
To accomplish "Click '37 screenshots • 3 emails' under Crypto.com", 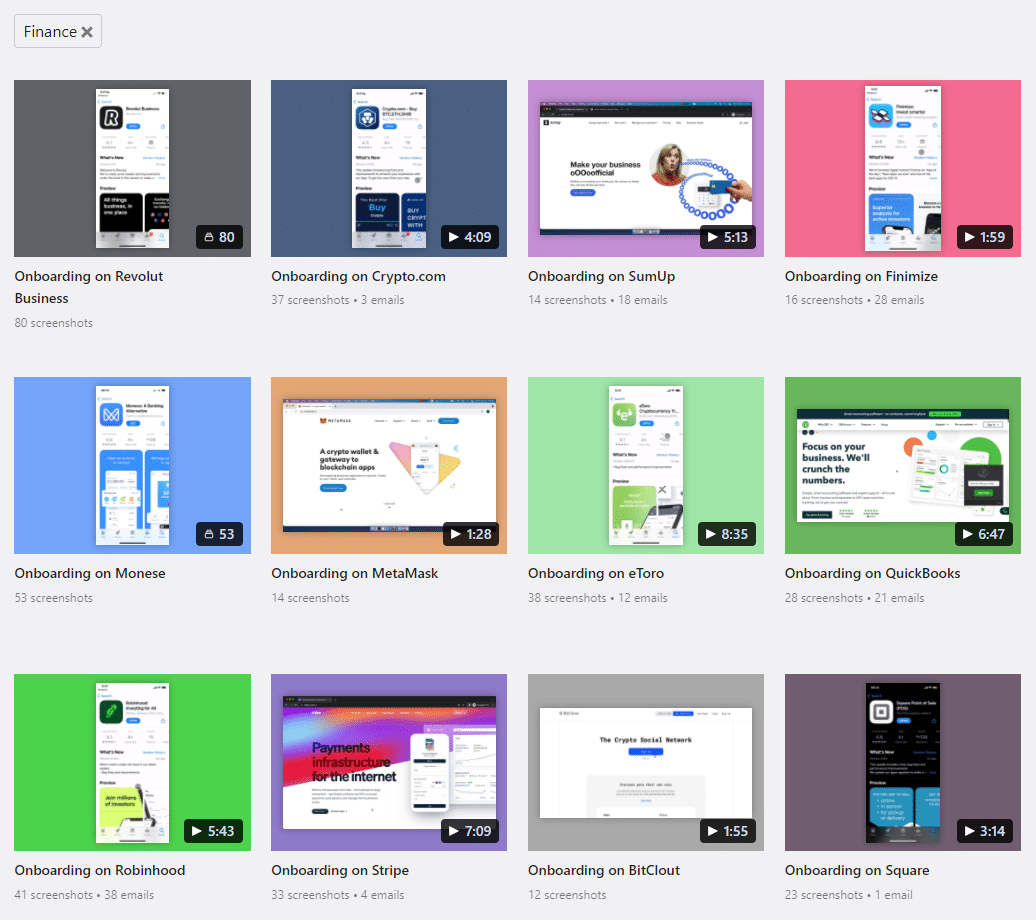I will pos(338,299).
